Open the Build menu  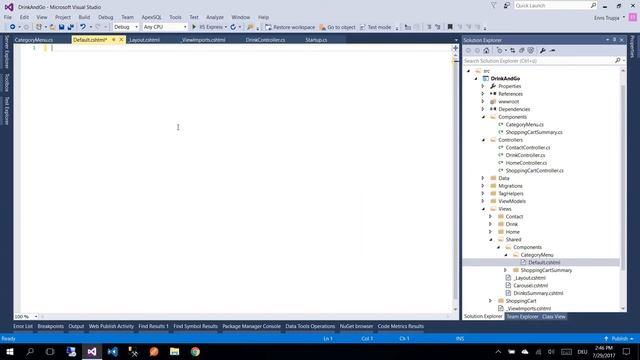pos(84,17)
